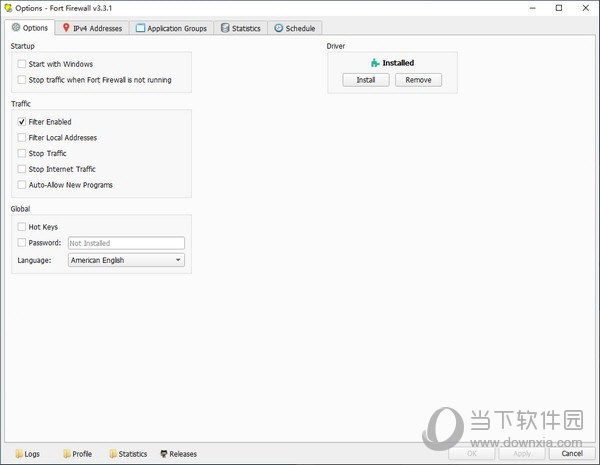This screenshot has width=600, height=465.
Task: Uncheck Filter Enabled
Action: 22,122
